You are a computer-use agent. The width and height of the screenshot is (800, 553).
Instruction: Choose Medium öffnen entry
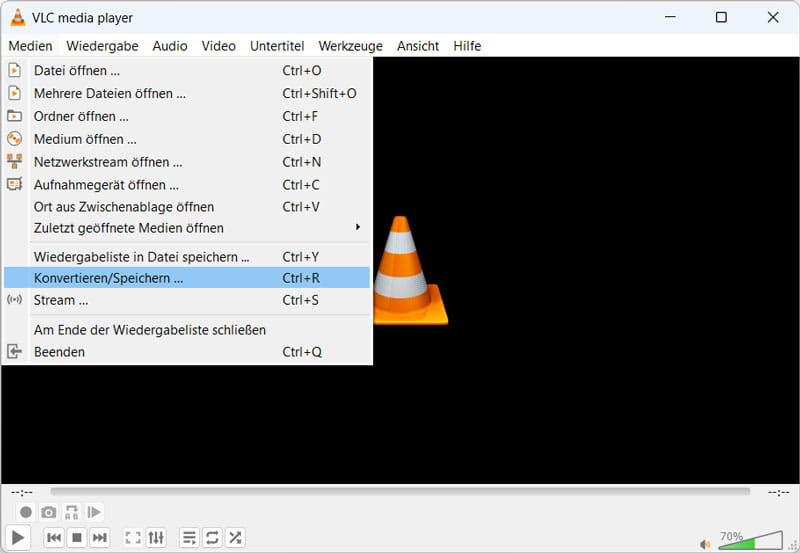pyautogui.click(x=187, y=139)
